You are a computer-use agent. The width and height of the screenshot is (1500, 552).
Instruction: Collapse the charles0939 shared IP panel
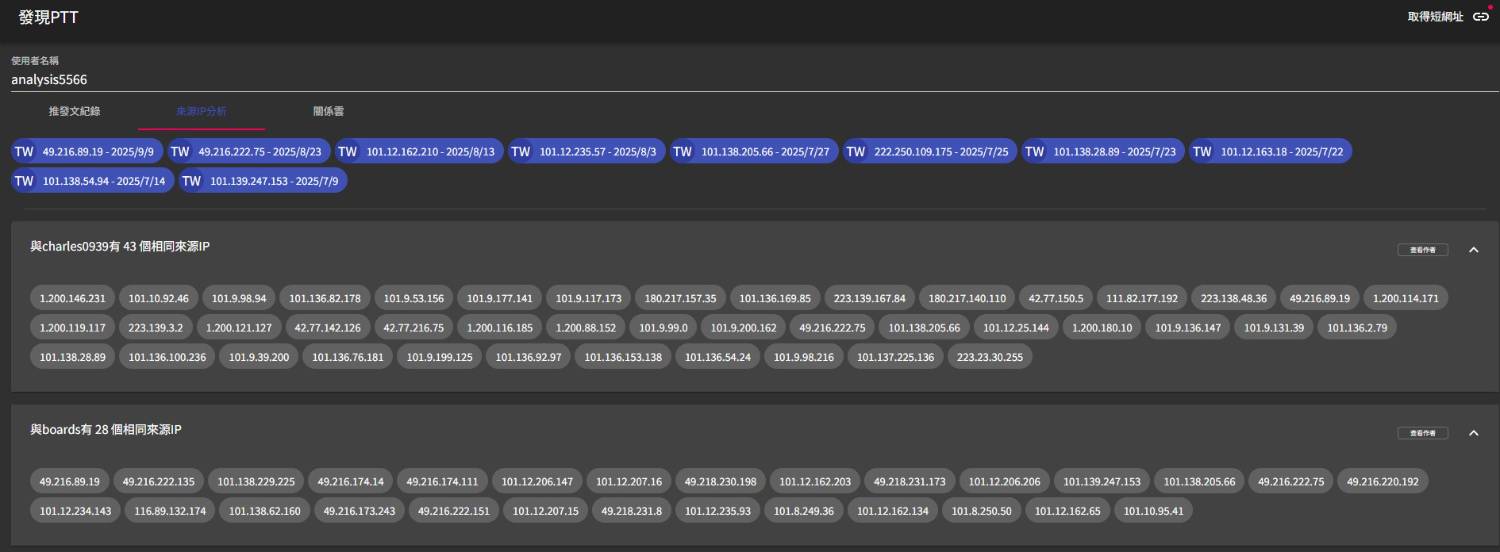click(x=1473, y=250)
